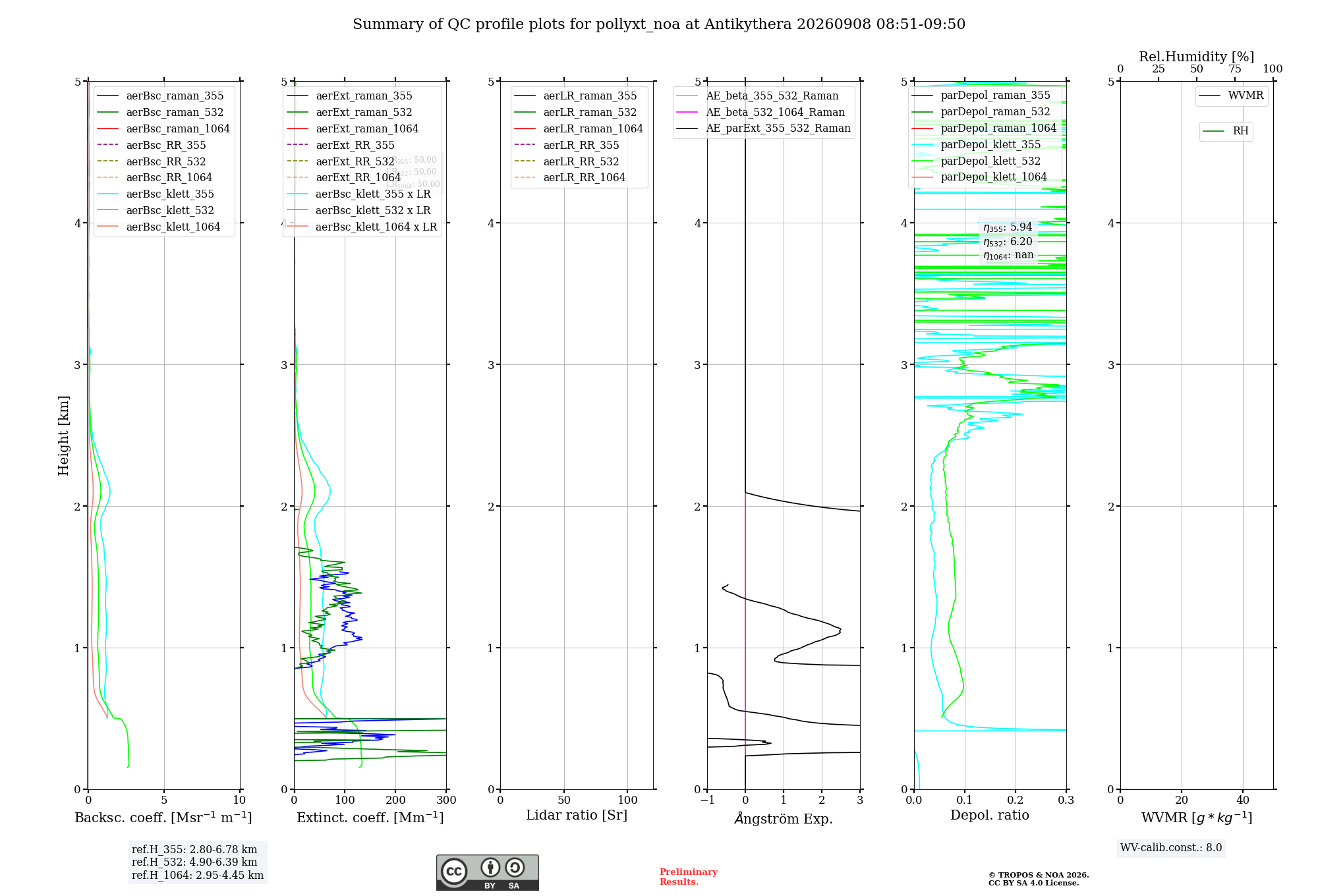The image size is (1318, 896).
Task: Click the ref.H_1064: 2.95-4.45 km note
Action: tap(198, 876)
